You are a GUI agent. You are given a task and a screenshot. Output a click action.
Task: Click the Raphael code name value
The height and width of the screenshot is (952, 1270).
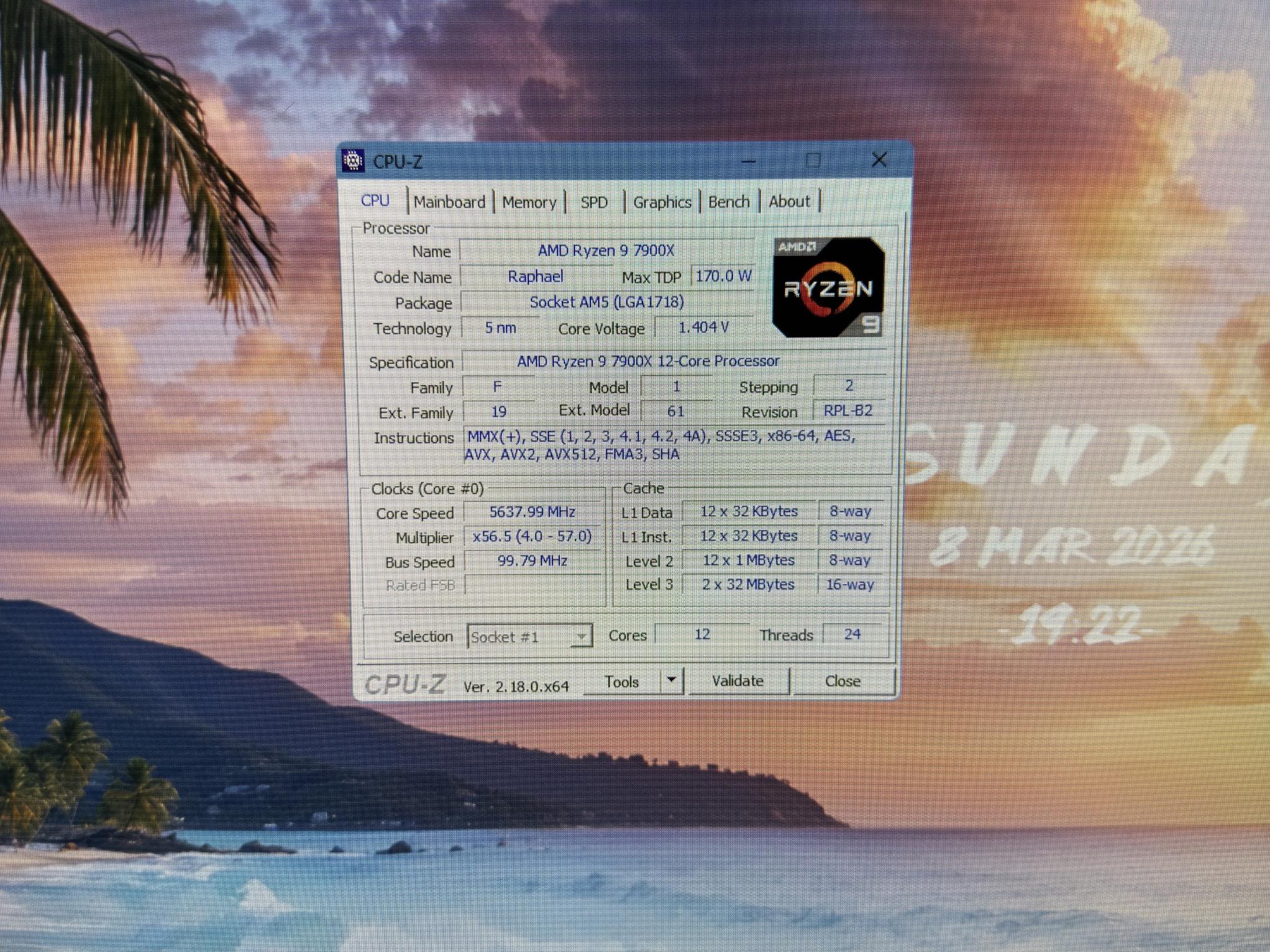click(x=536, y=276)
